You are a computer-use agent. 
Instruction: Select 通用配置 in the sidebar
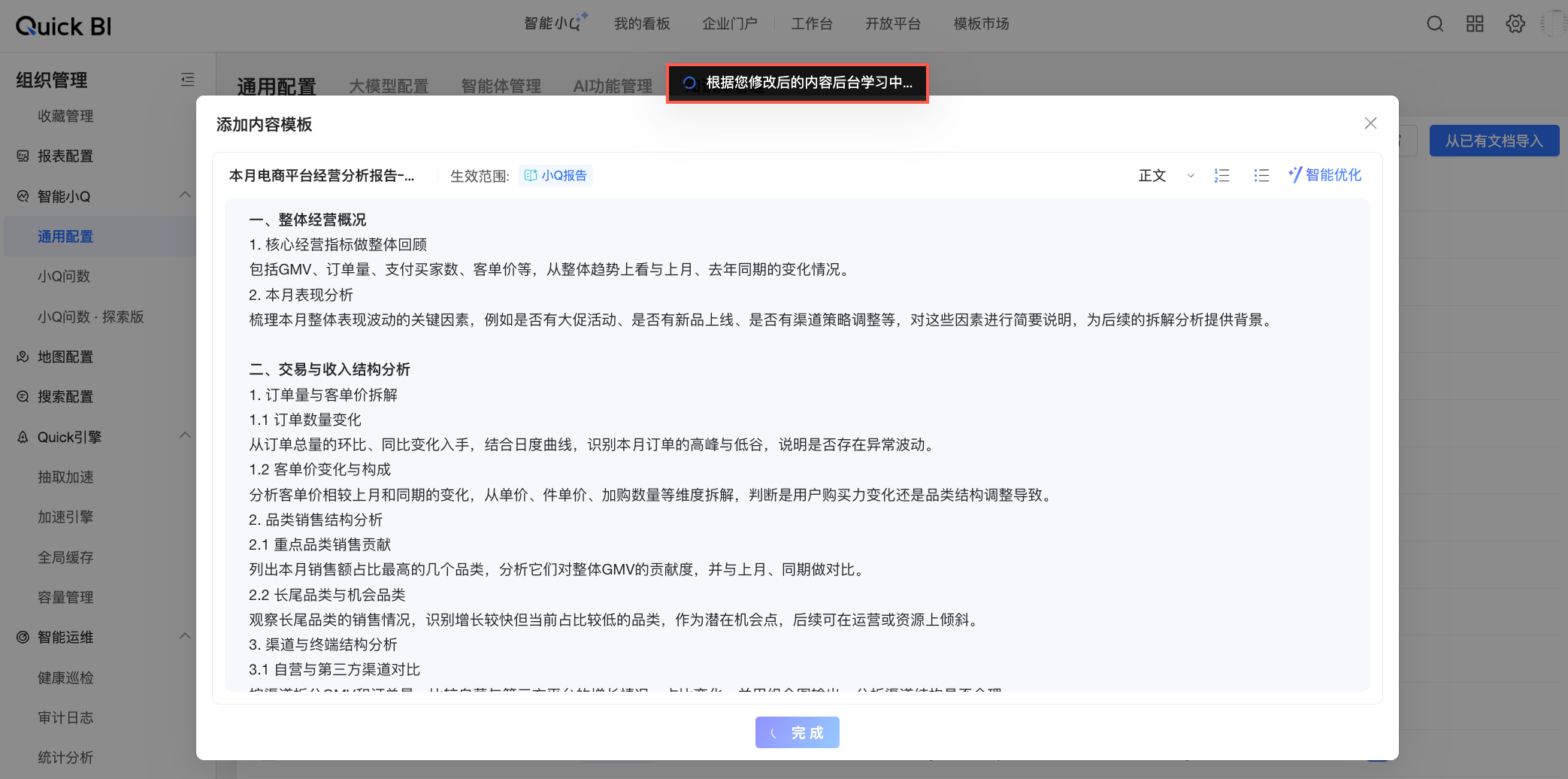(65, 236)
